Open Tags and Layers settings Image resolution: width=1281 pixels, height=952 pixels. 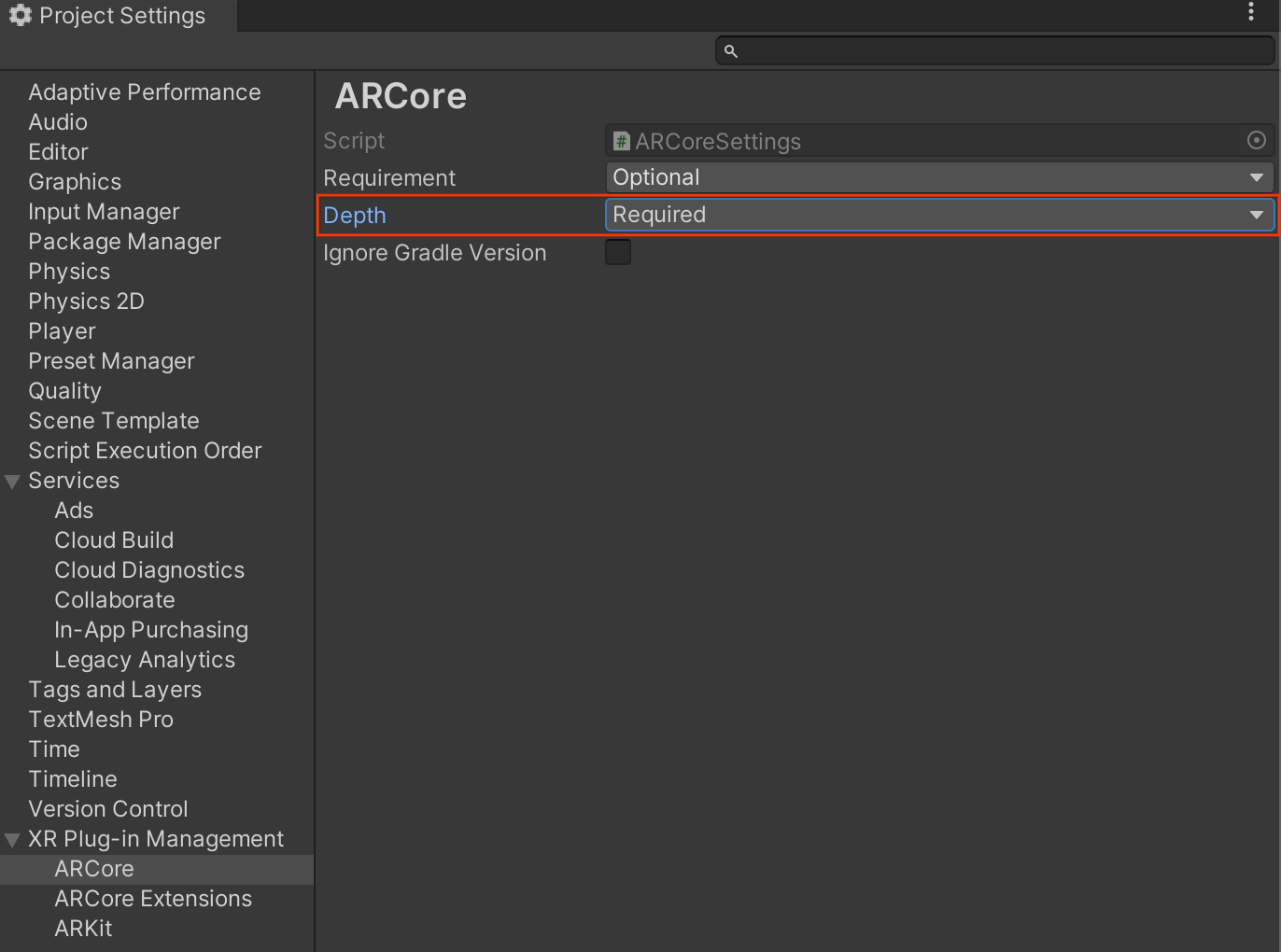pyautogui.click(x=115, y=690)
